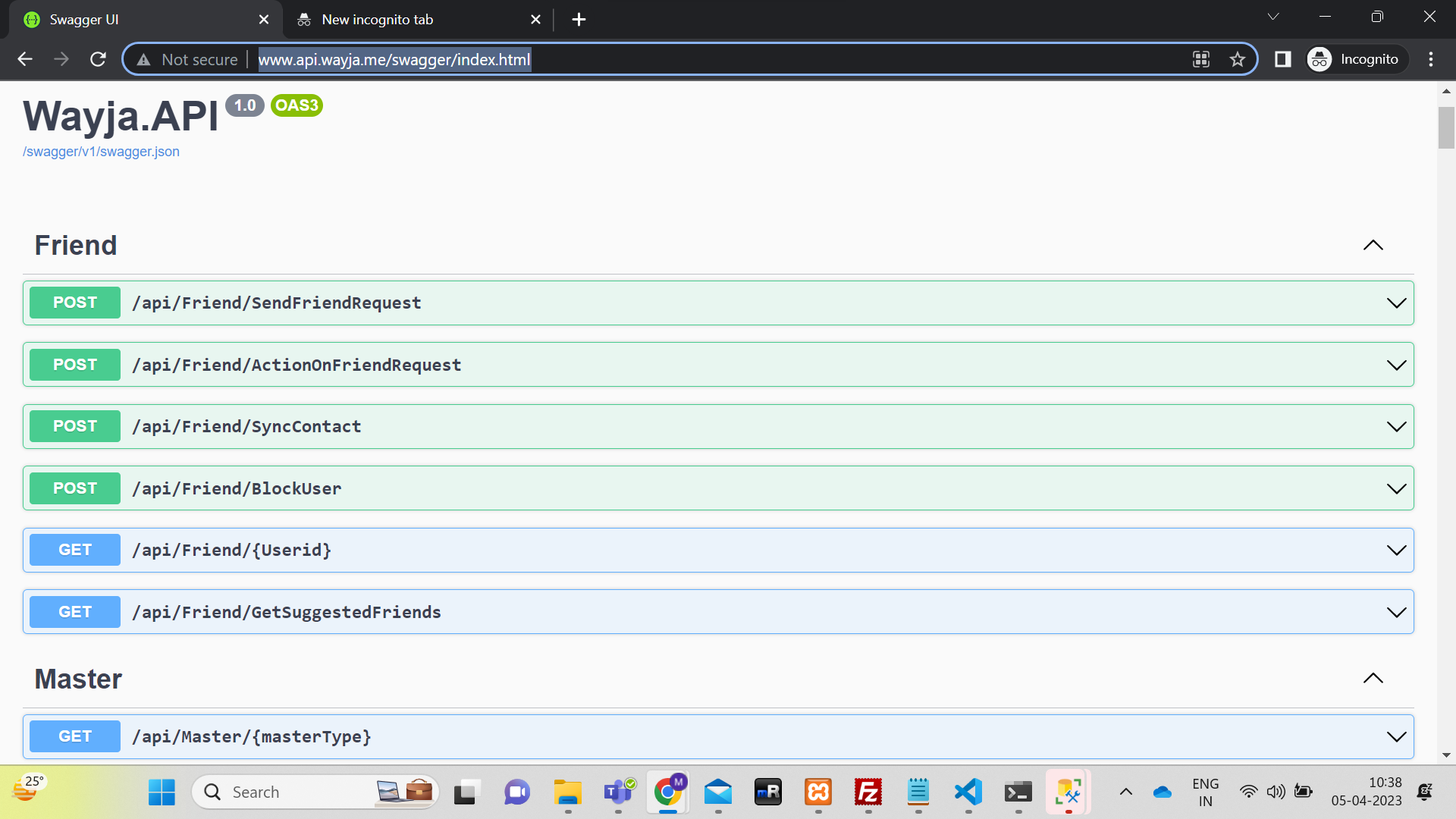1456x819 pixels.
Task: Click the GET button for masterType endpoint
Action: click(74, 736)
